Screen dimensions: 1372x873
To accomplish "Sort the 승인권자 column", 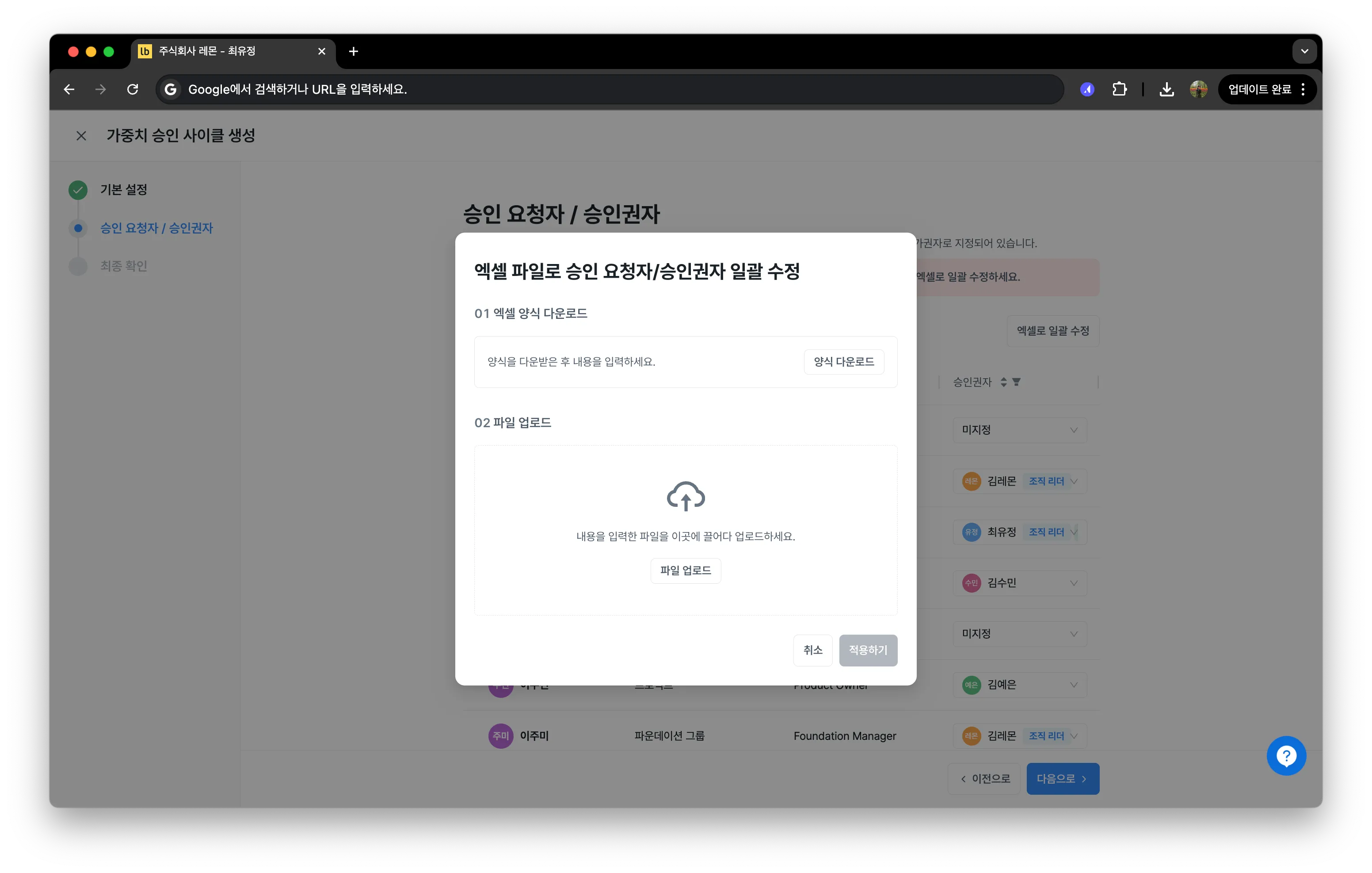I will pos(1004,382).
